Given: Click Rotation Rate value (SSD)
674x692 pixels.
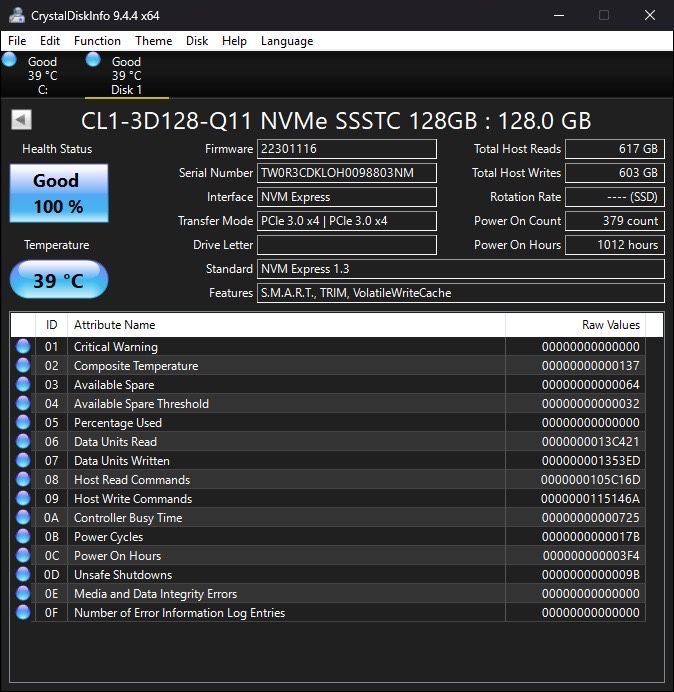Looking at the screenshot, I should point(615,197).
